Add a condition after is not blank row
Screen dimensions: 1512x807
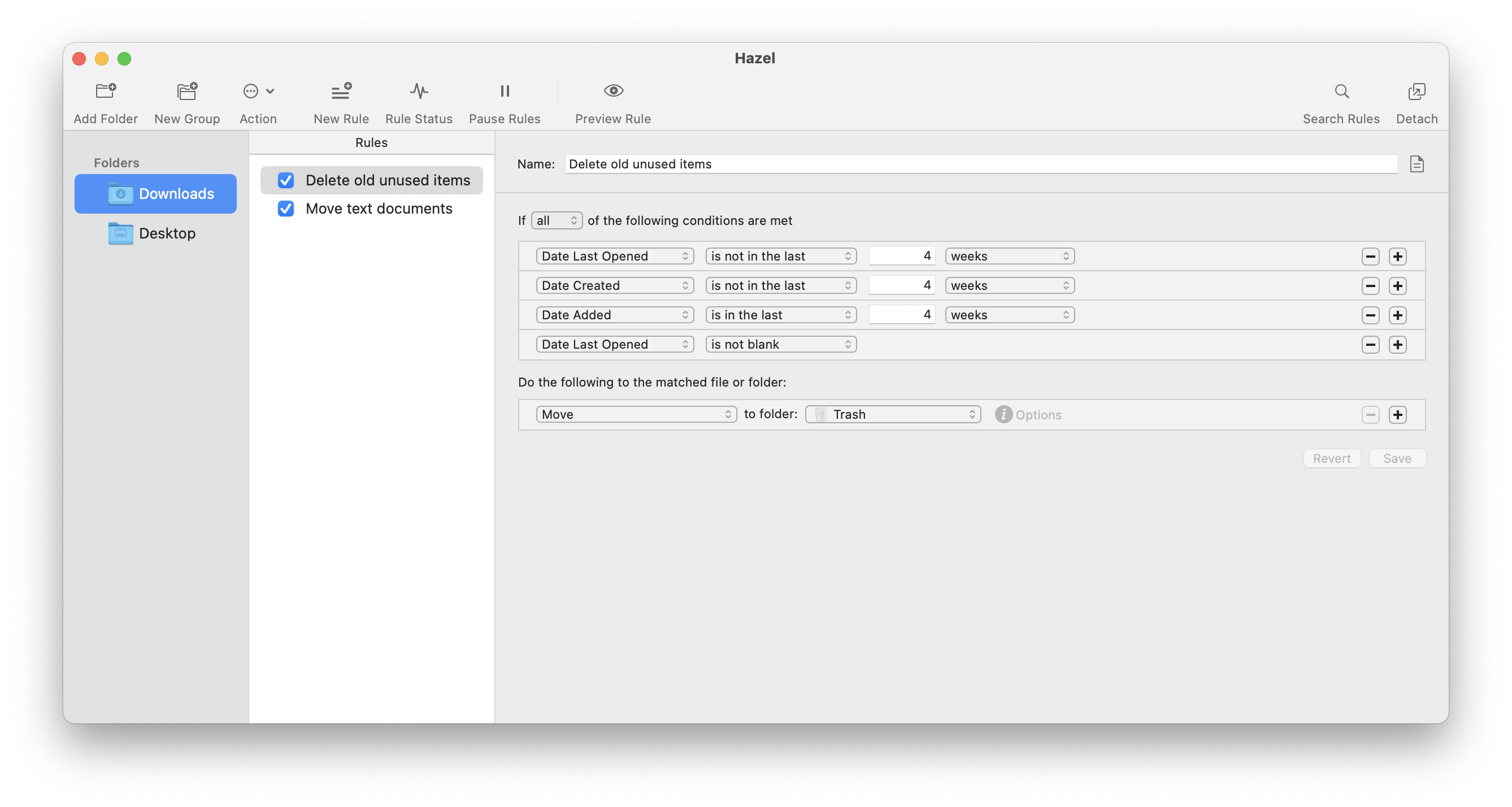point(1397,345)
